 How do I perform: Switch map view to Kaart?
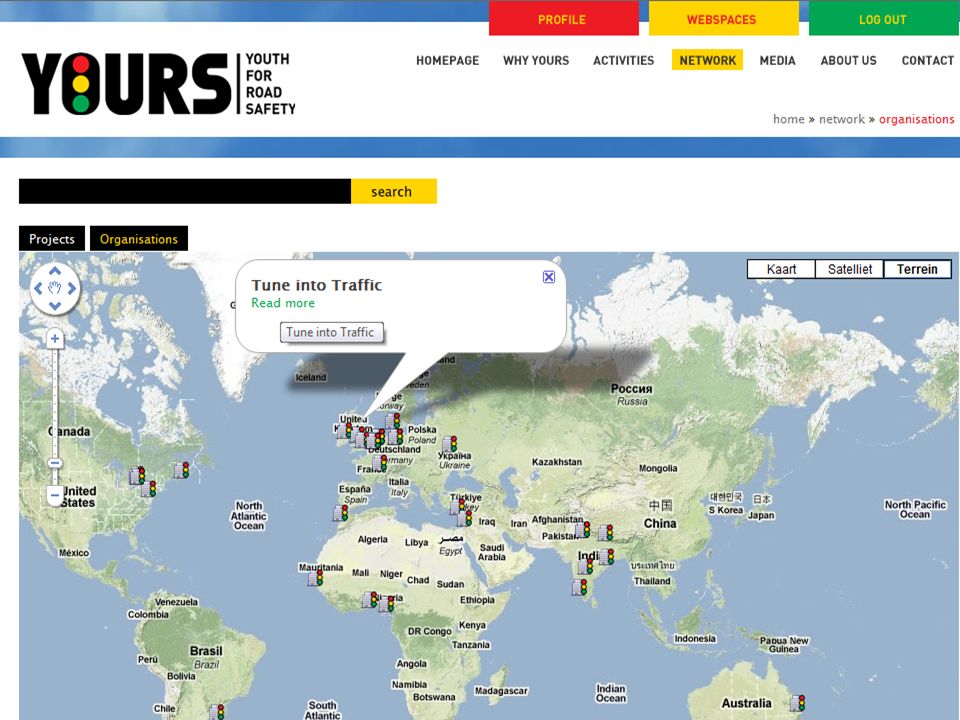pos(781,269)
